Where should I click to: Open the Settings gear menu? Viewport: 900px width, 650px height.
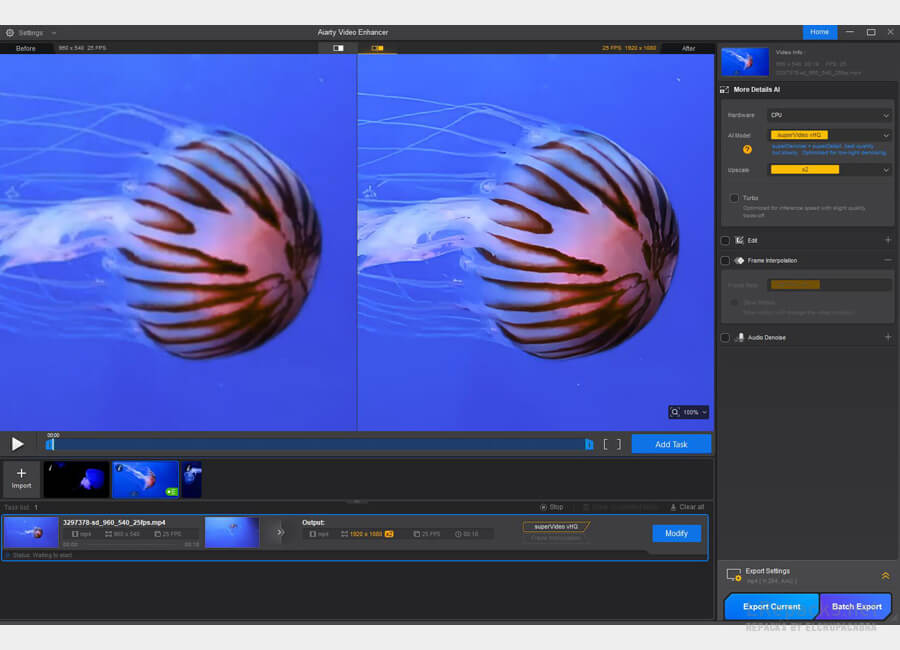click(x=10, y=32)
